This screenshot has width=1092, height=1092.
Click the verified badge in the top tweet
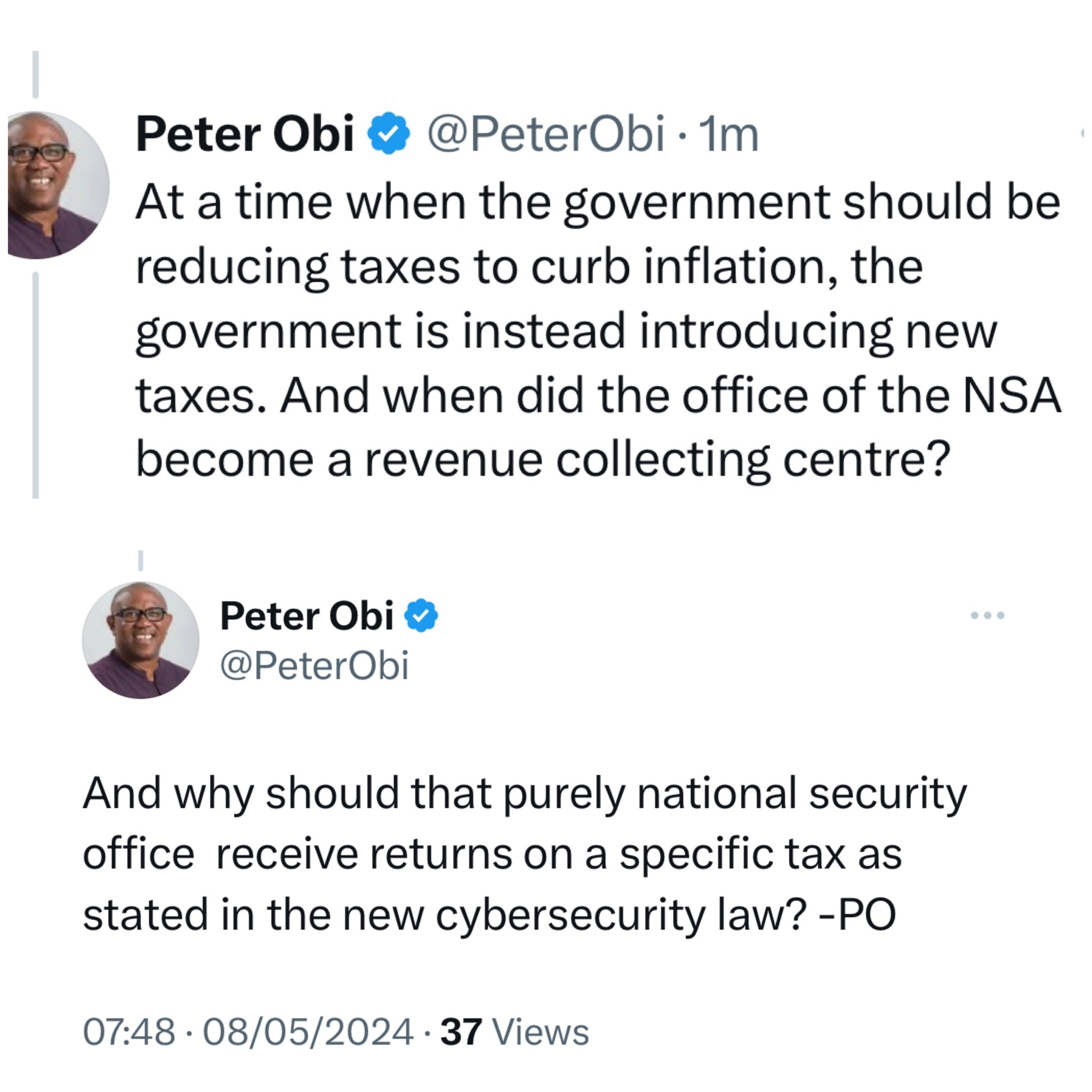click(388, 133)
